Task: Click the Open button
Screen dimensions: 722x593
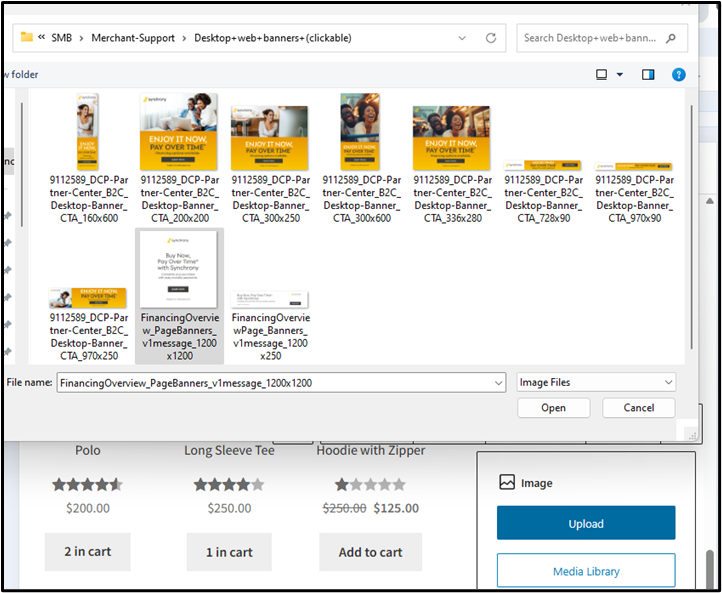Action: (x=553, y=408)
